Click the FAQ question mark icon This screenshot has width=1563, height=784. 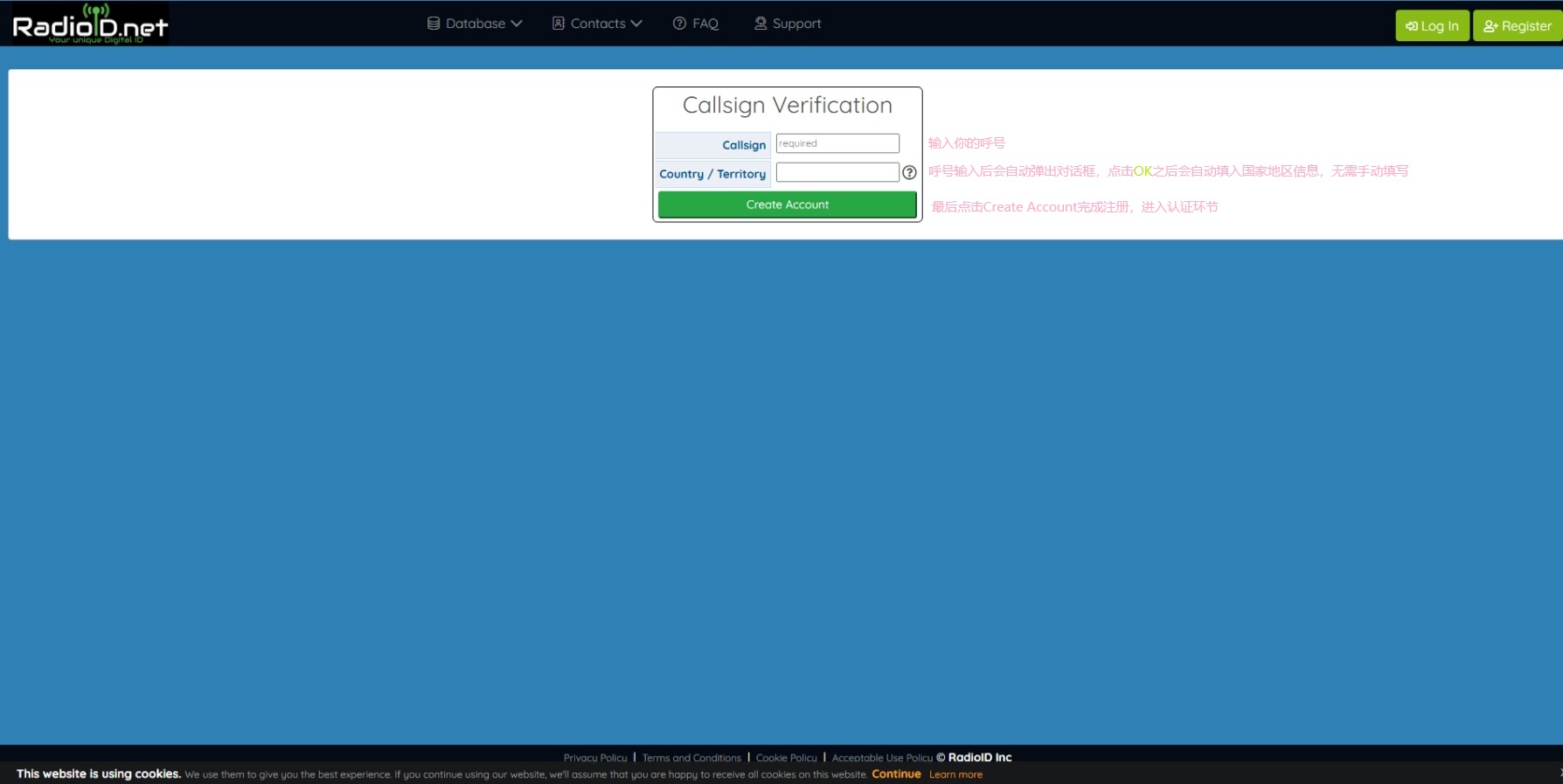pyautogui.click(x=679, y=24)
